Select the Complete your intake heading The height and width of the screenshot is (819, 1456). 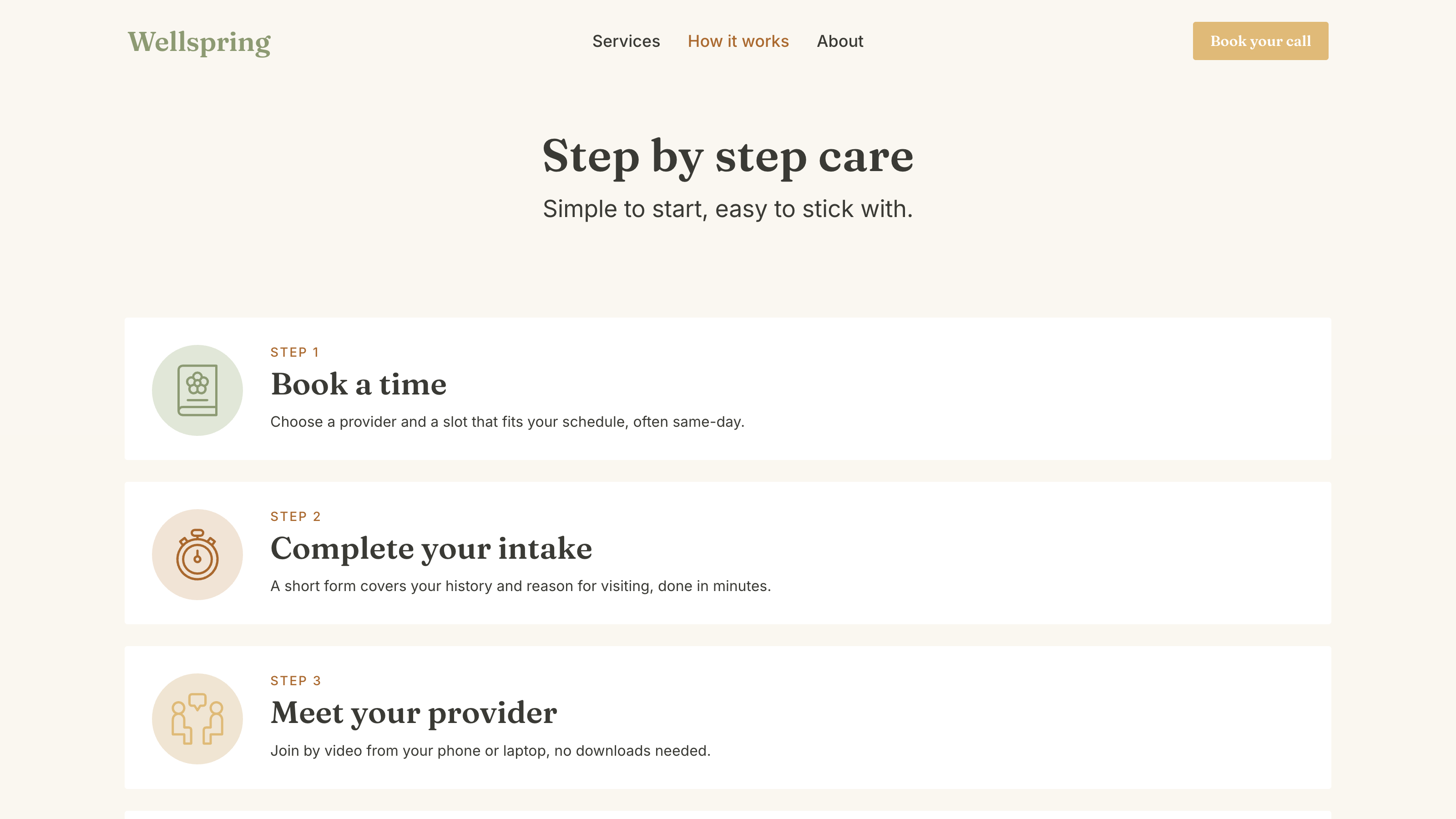click(x=431, y=549)
